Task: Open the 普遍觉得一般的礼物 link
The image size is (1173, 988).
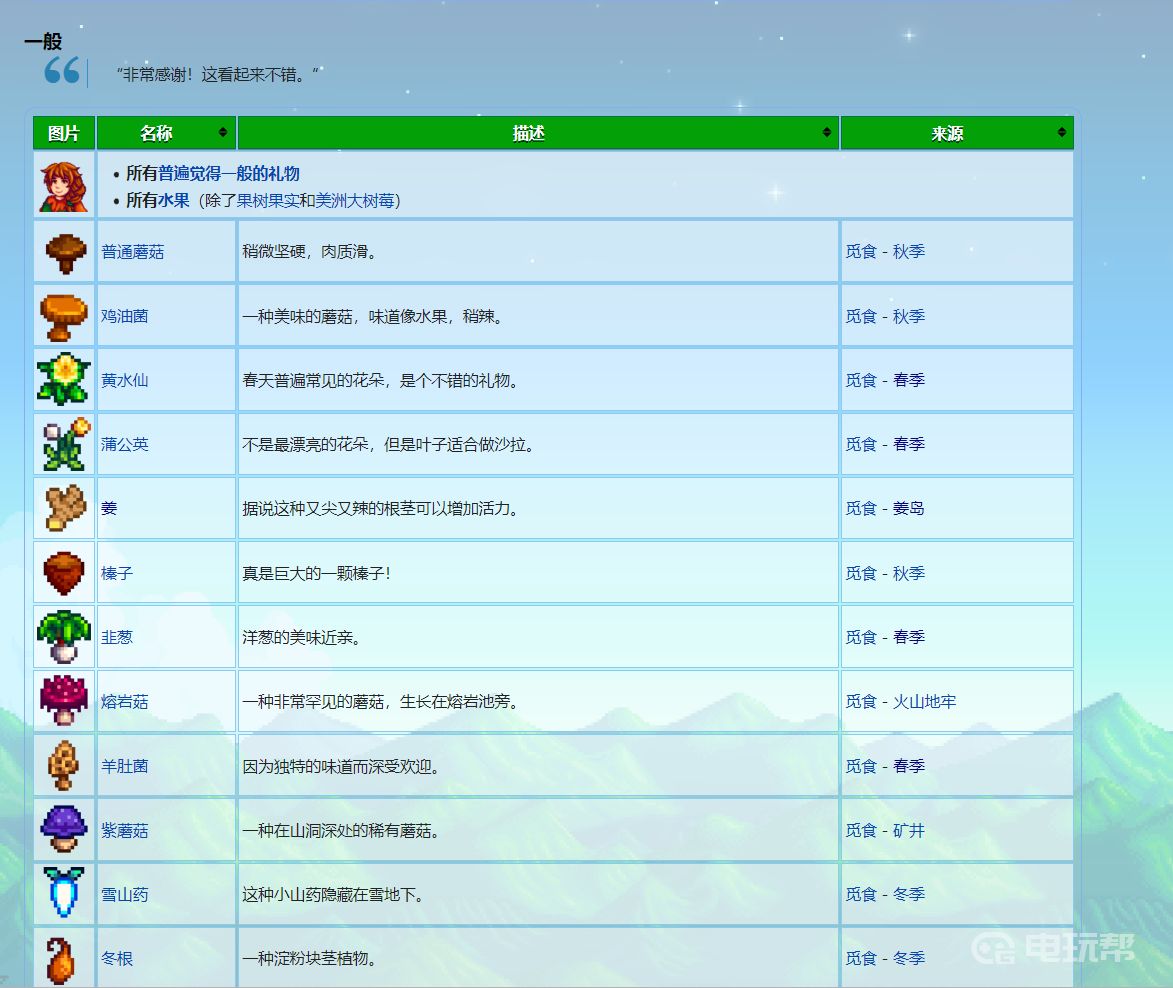Action: click(x=228, y=174)
